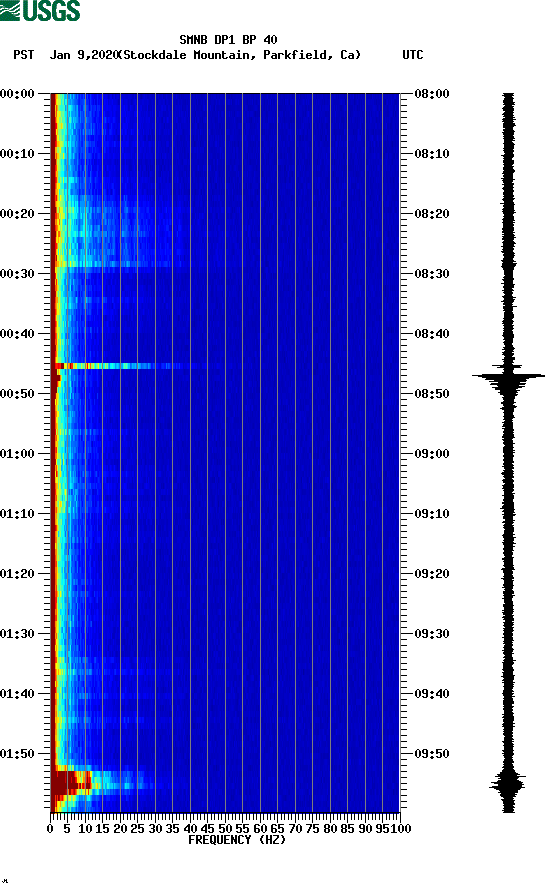Click the frequency tick label 20
The height and width of the screenshot is (892, 552).
tap(120, 829)
